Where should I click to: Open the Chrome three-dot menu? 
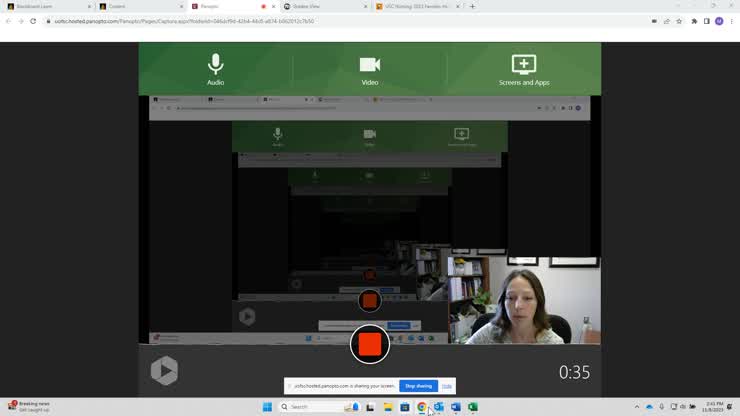click(x=732, y=21)
